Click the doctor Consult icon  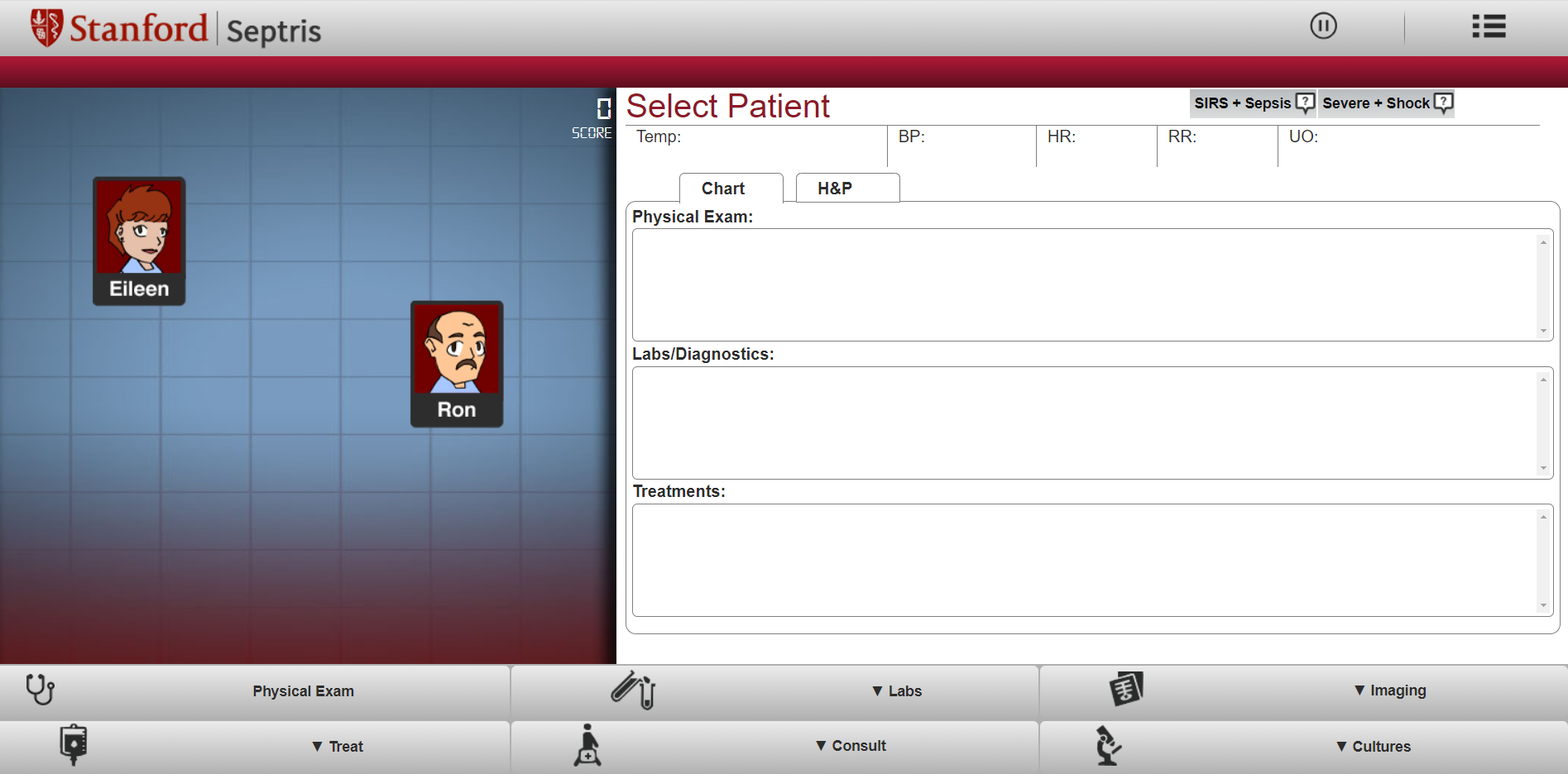[587, 744]
